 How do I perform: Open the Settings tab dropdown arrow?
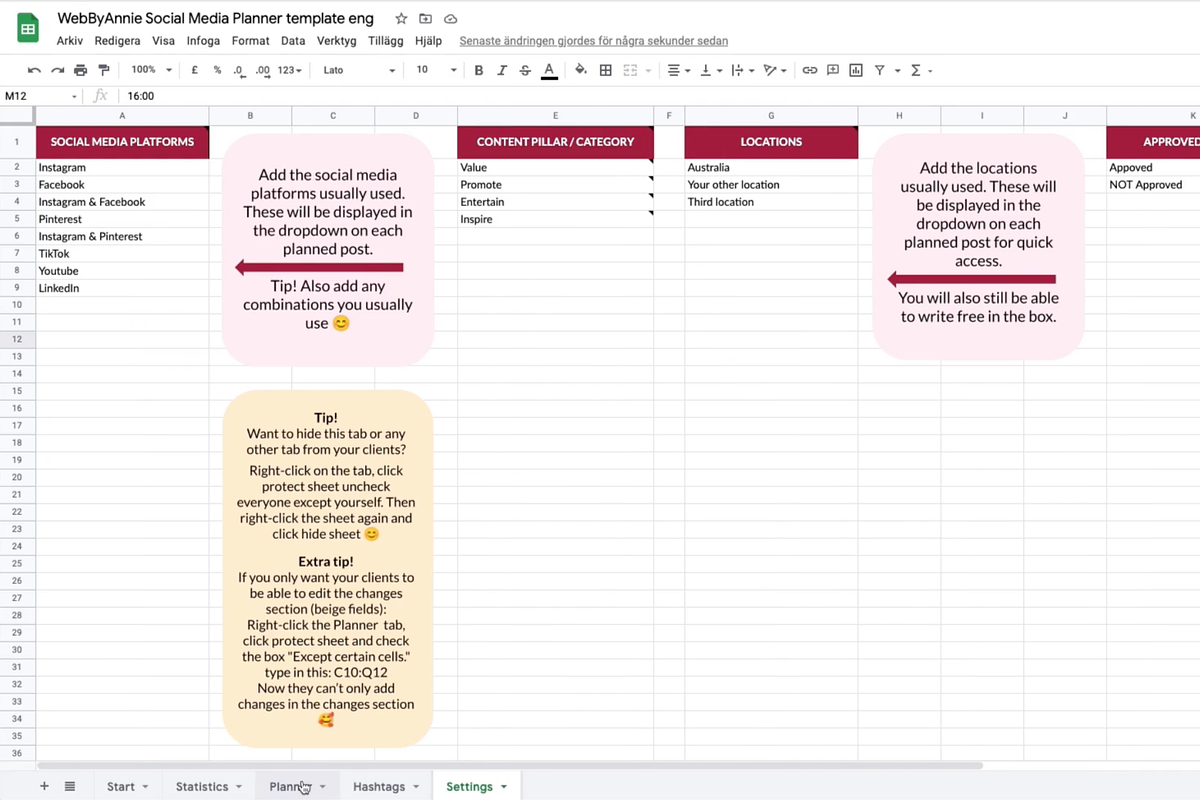click(x=503, y=787)
